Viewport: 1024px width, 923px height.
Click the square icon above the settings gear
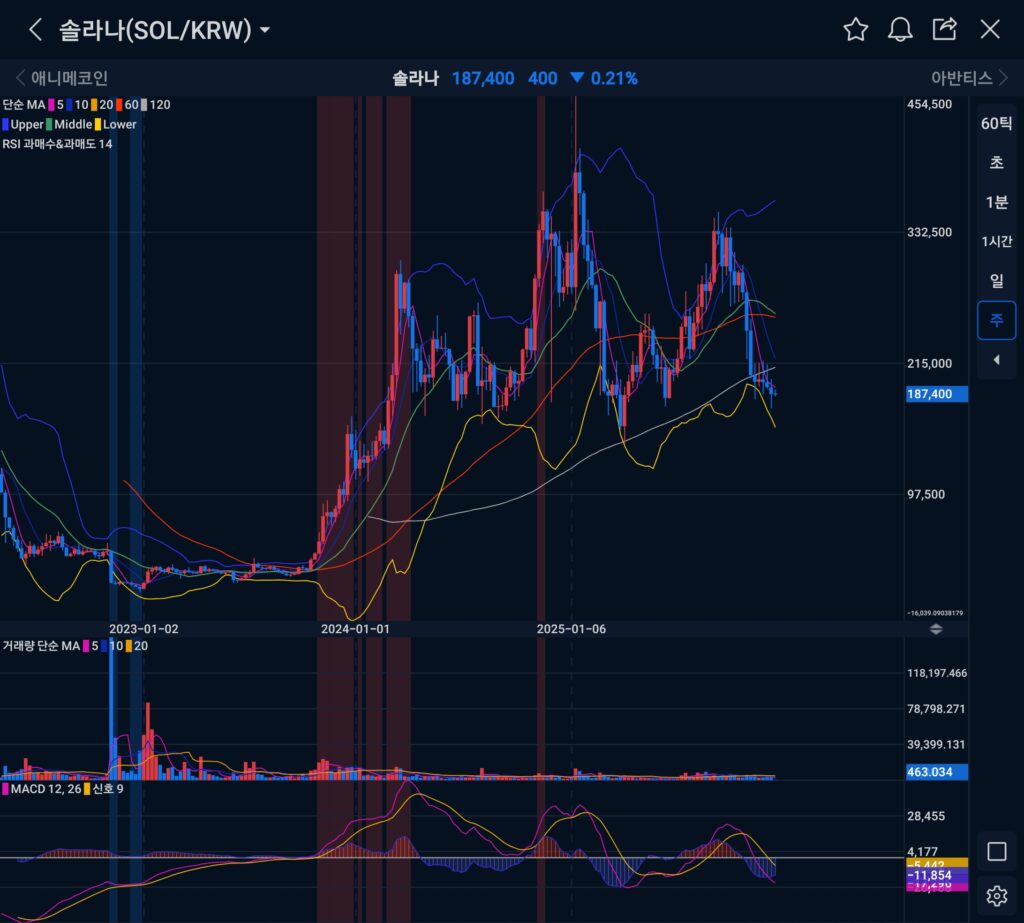(x=996, y=851)
